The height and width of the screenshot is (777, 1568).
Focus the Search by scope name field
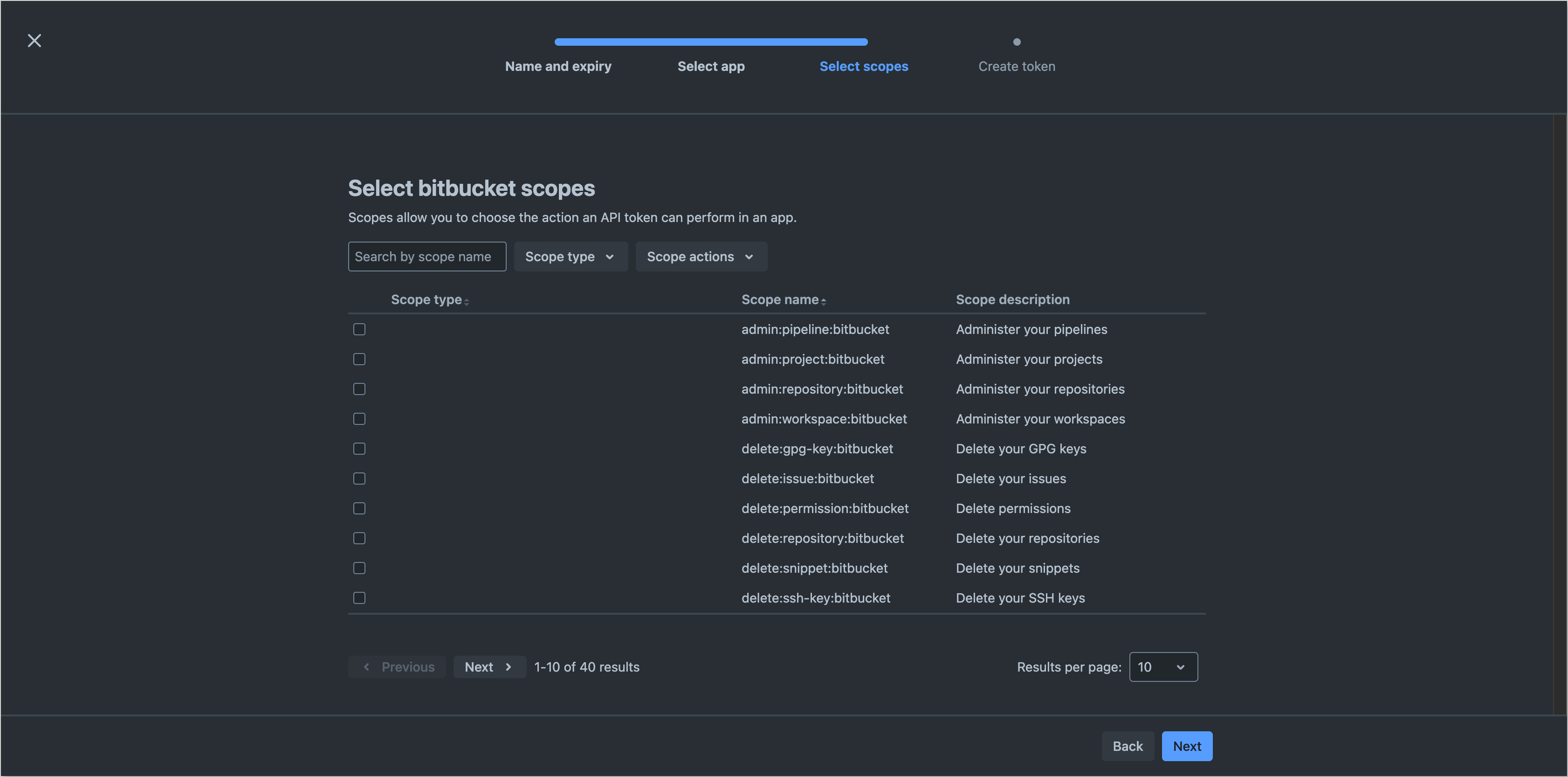pos(426,257)
